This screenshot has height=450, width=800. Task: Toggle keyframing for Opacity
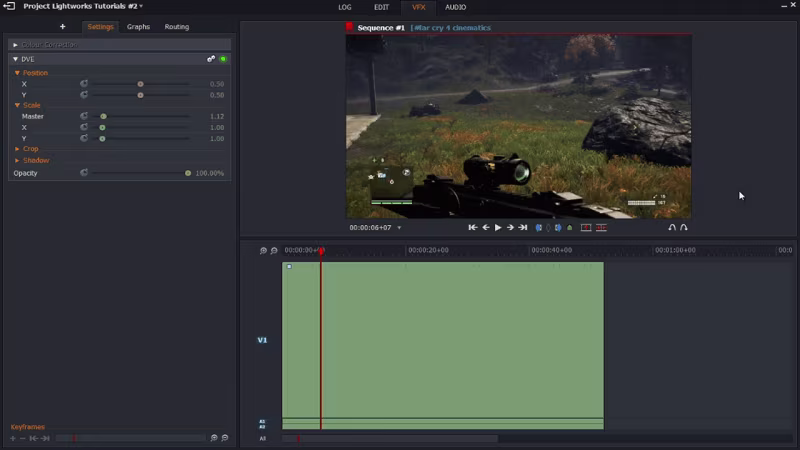click(x=84, y=173)
